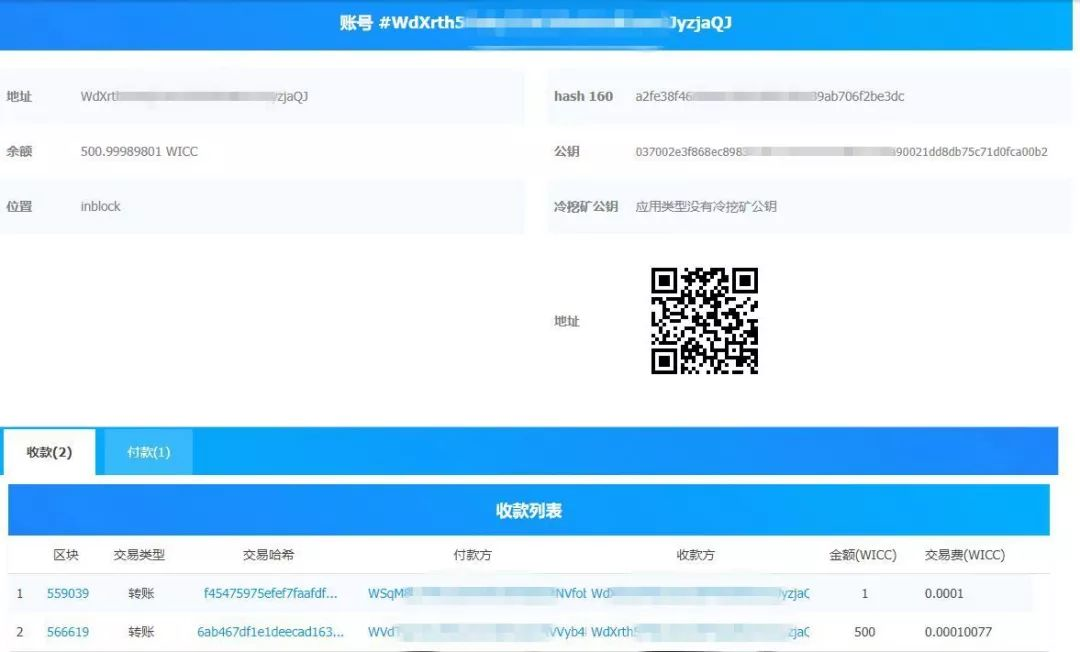
Task: Switch to the 收款(2) tab
Action: click(49, 452)
